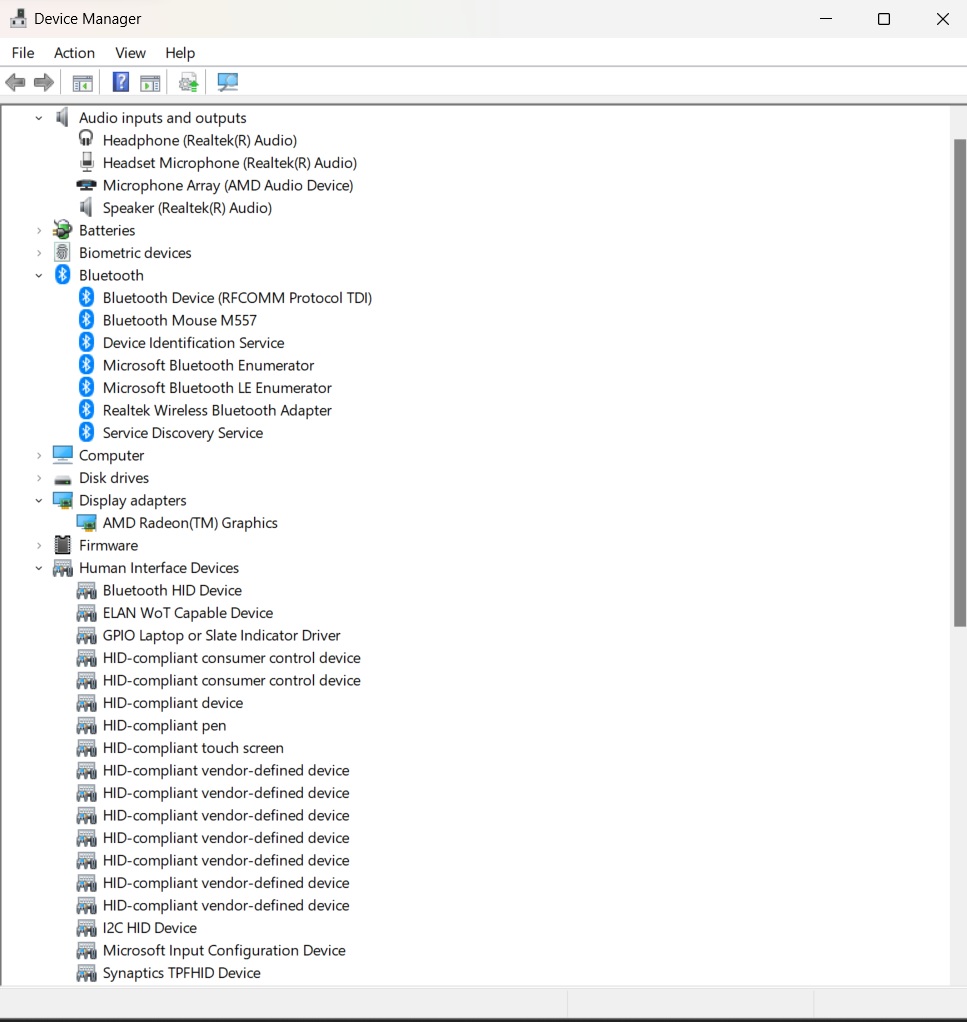Open the Action menu
Viewport: 967px width, 1022px height.
click(x=74, y=52)
